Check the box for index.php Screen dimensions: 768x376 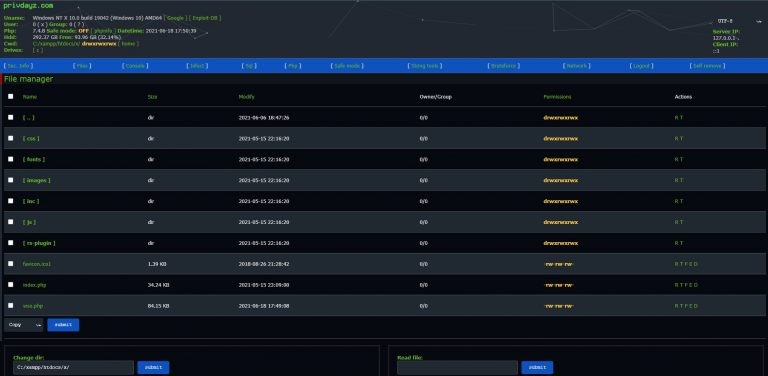(x=11, y=284)
